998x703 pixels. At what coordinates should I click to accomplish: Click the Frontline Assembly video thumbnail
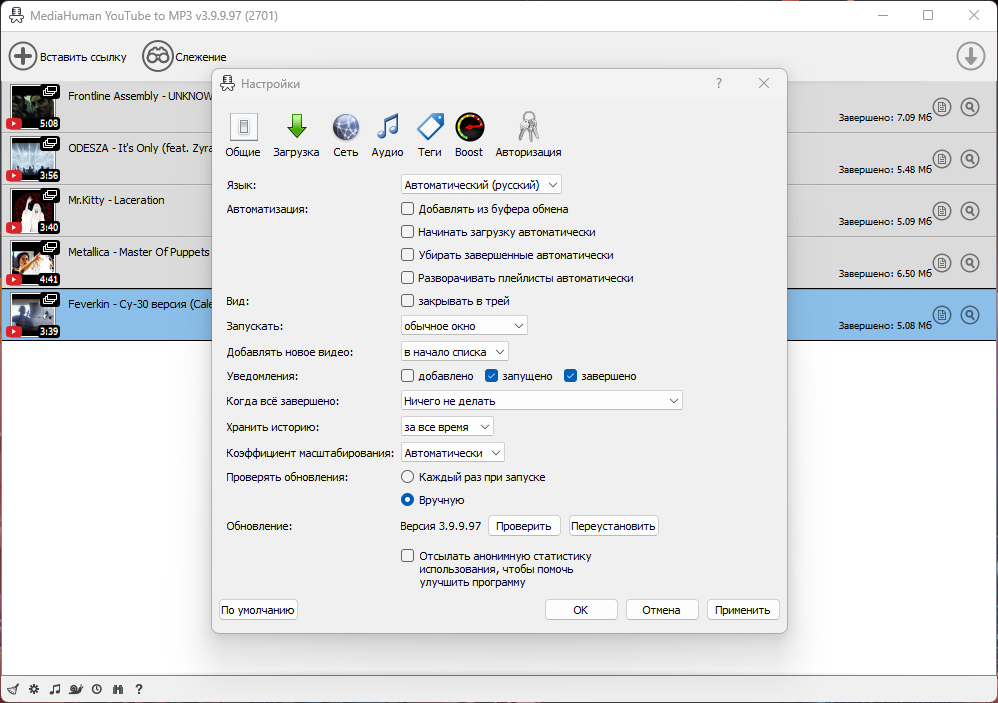point(33,107)
